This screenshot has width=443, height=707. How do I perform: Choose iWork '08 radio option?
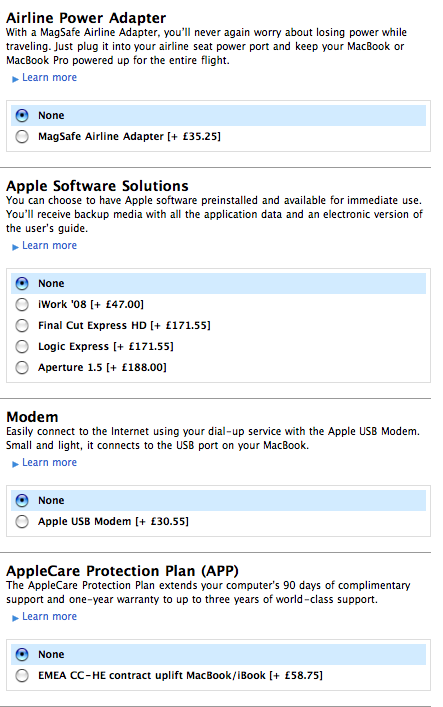pyautogui.click(x=22, y=305)
